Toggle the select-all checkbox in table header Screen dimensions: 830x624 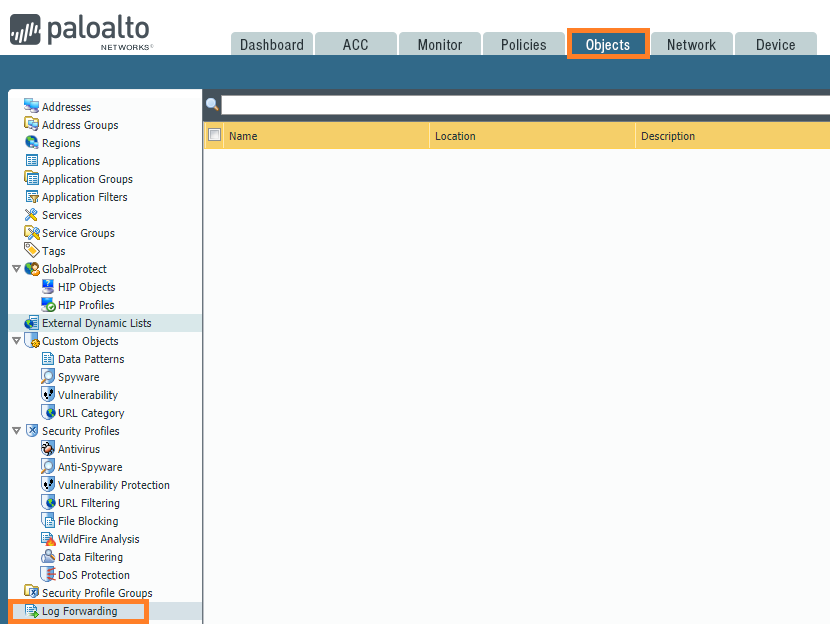[214, 135]
